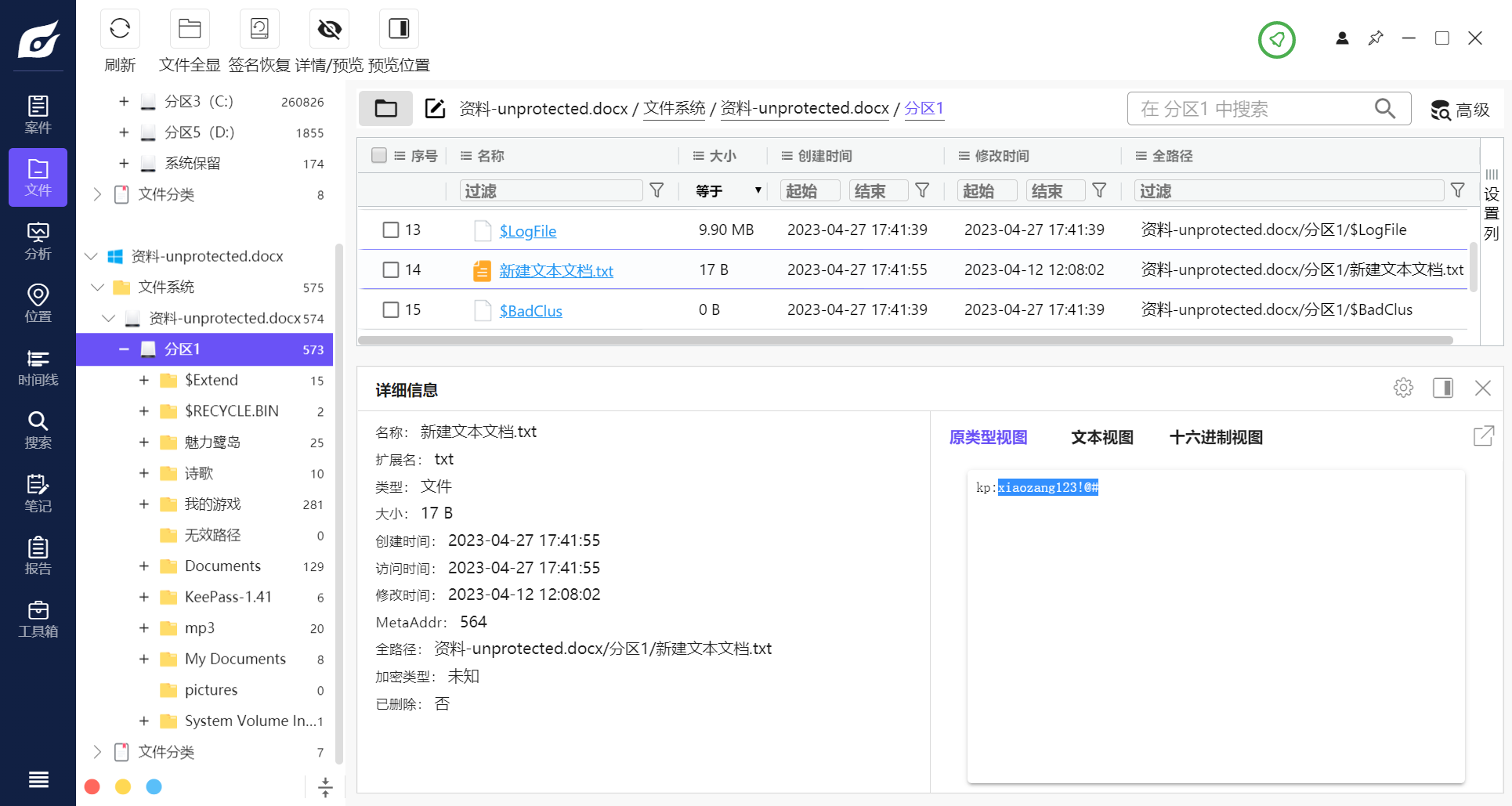1512x806 pixels.
Task: Open the $LogFile file link
Action: [x=528, y=231]
